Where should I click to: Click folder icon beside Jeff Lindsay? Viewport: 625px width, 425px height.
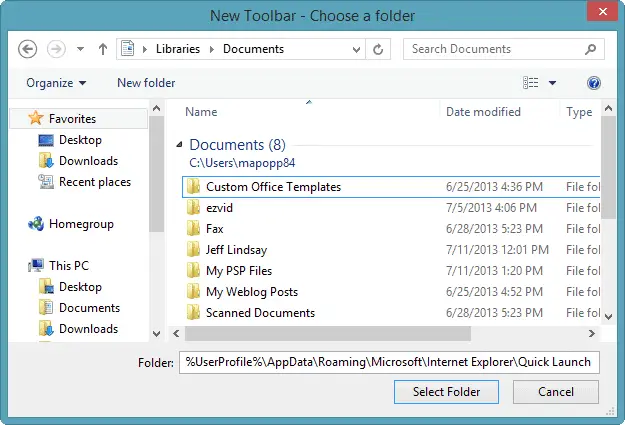click(x=193, y=249)
